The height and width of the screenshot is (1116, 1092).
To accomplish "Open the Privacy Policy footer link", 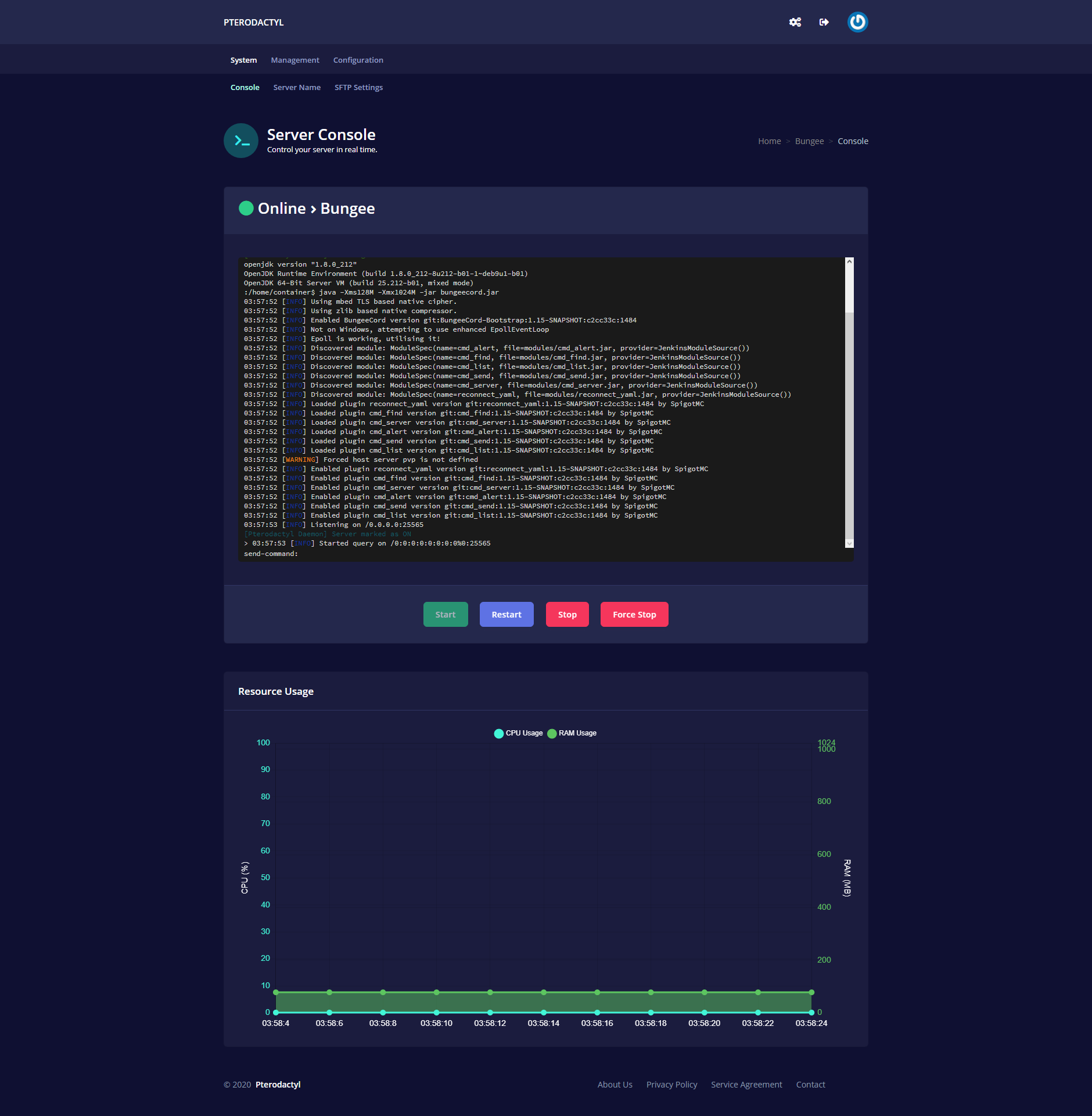I will tap(671, 1085).
